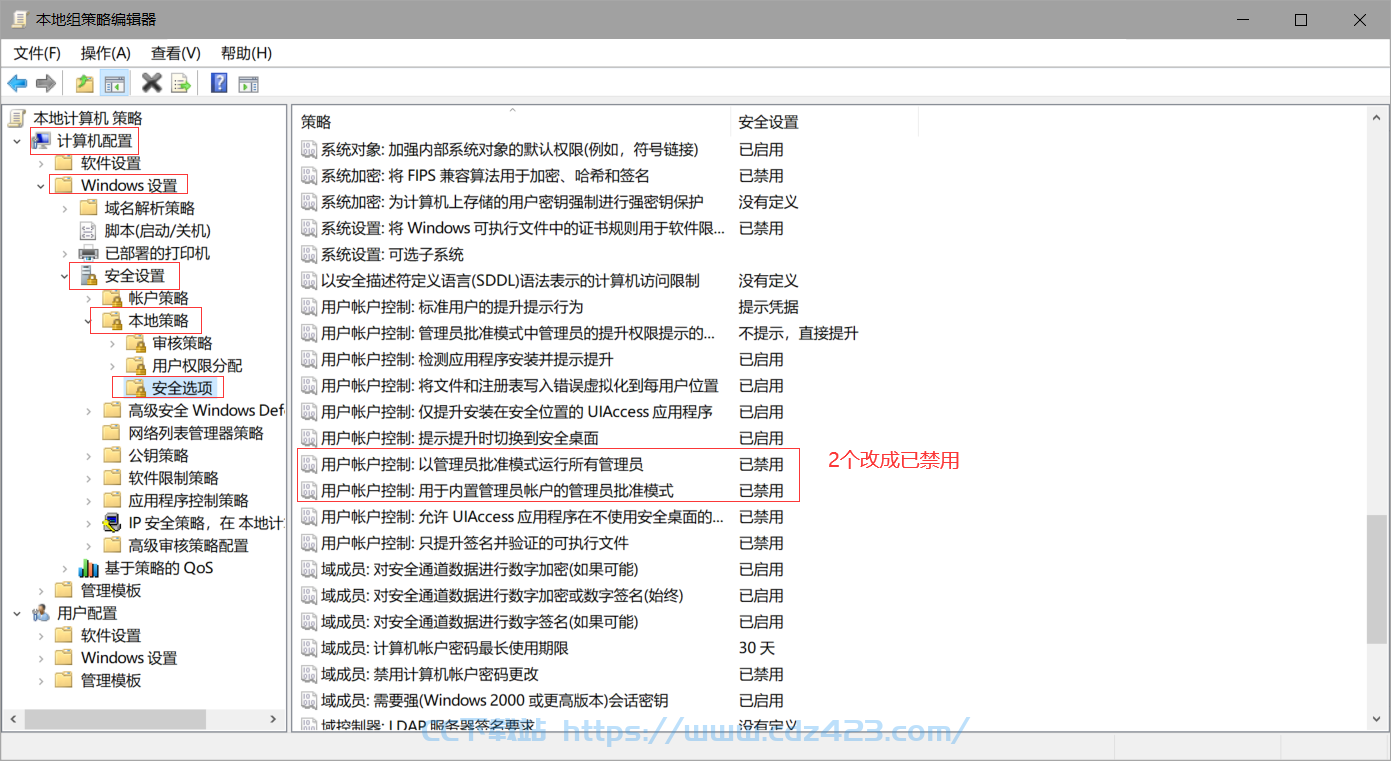
Task: Click the 网络列表管理器策略 folder icon
Action: click(x=112, y=433)
